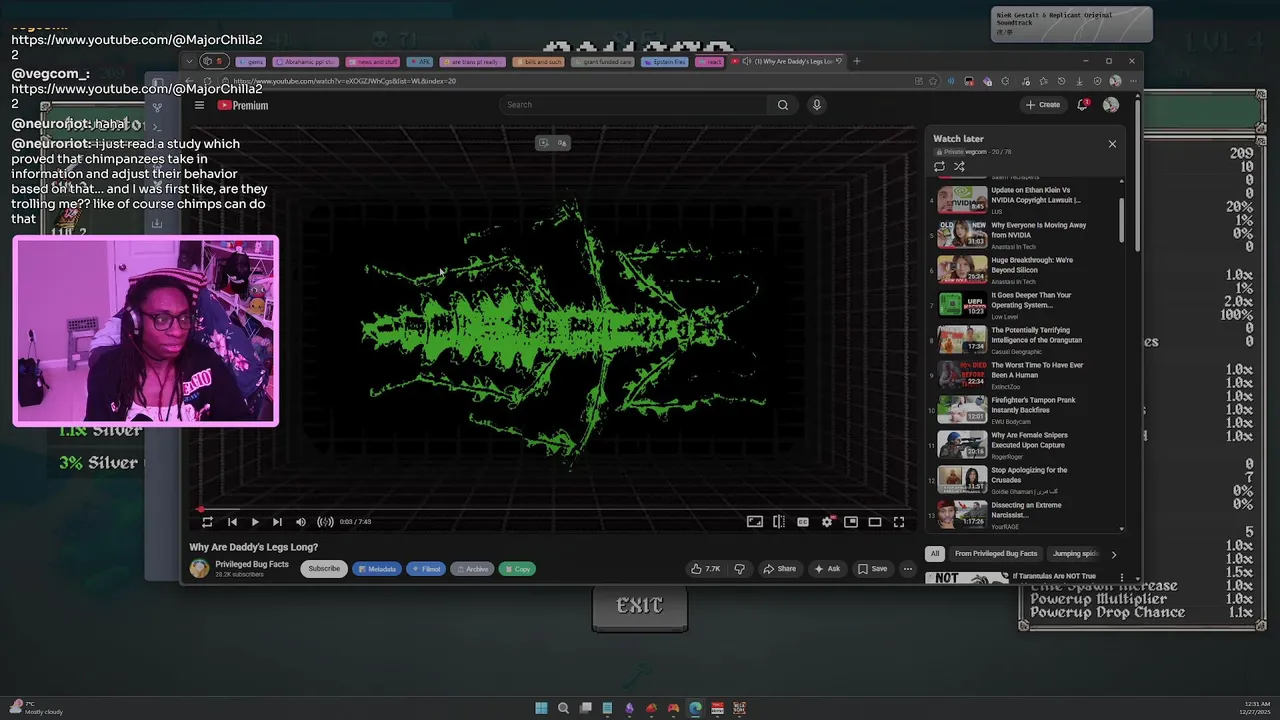Enter full screen video
This screenshot has width=1280, height=720.
(899, 522)
